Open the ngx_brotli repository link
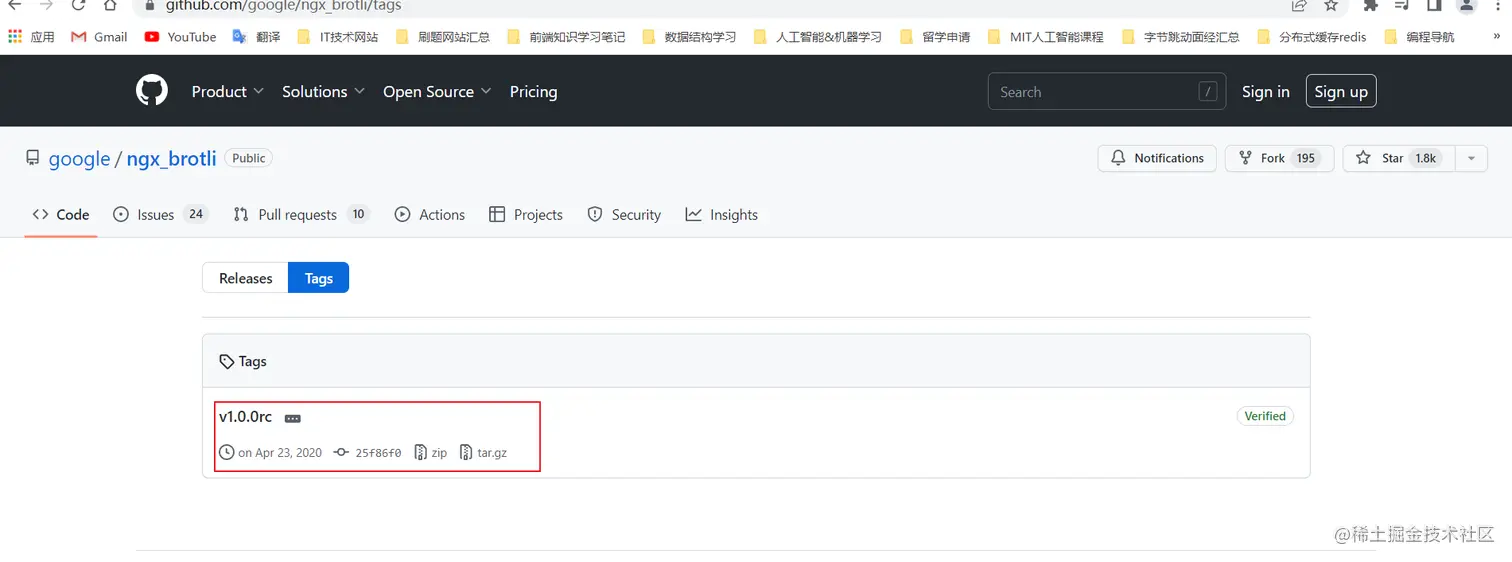The image size is (1512, 562). pos(171,159)
